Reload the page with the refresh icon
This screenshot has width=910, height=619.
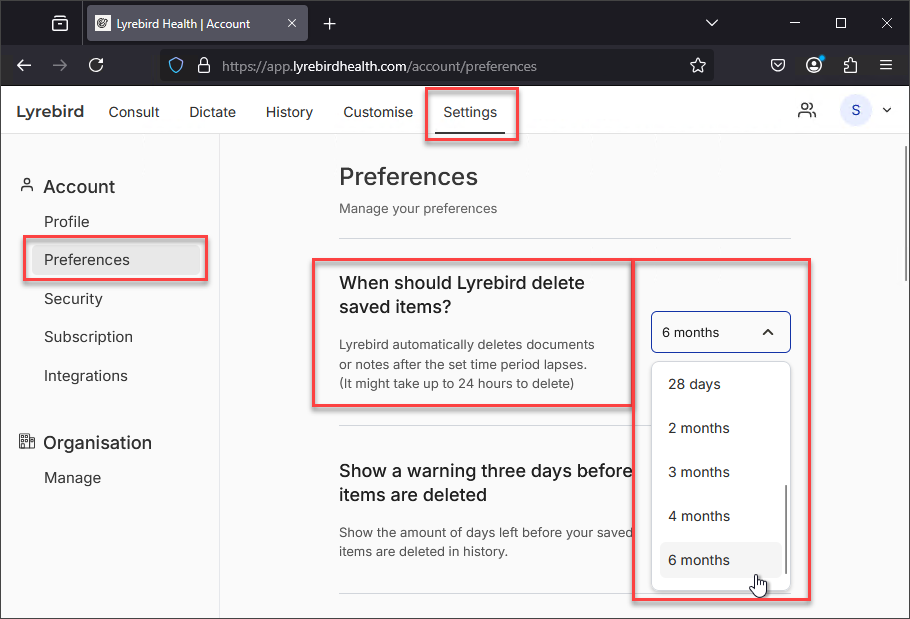96,66
